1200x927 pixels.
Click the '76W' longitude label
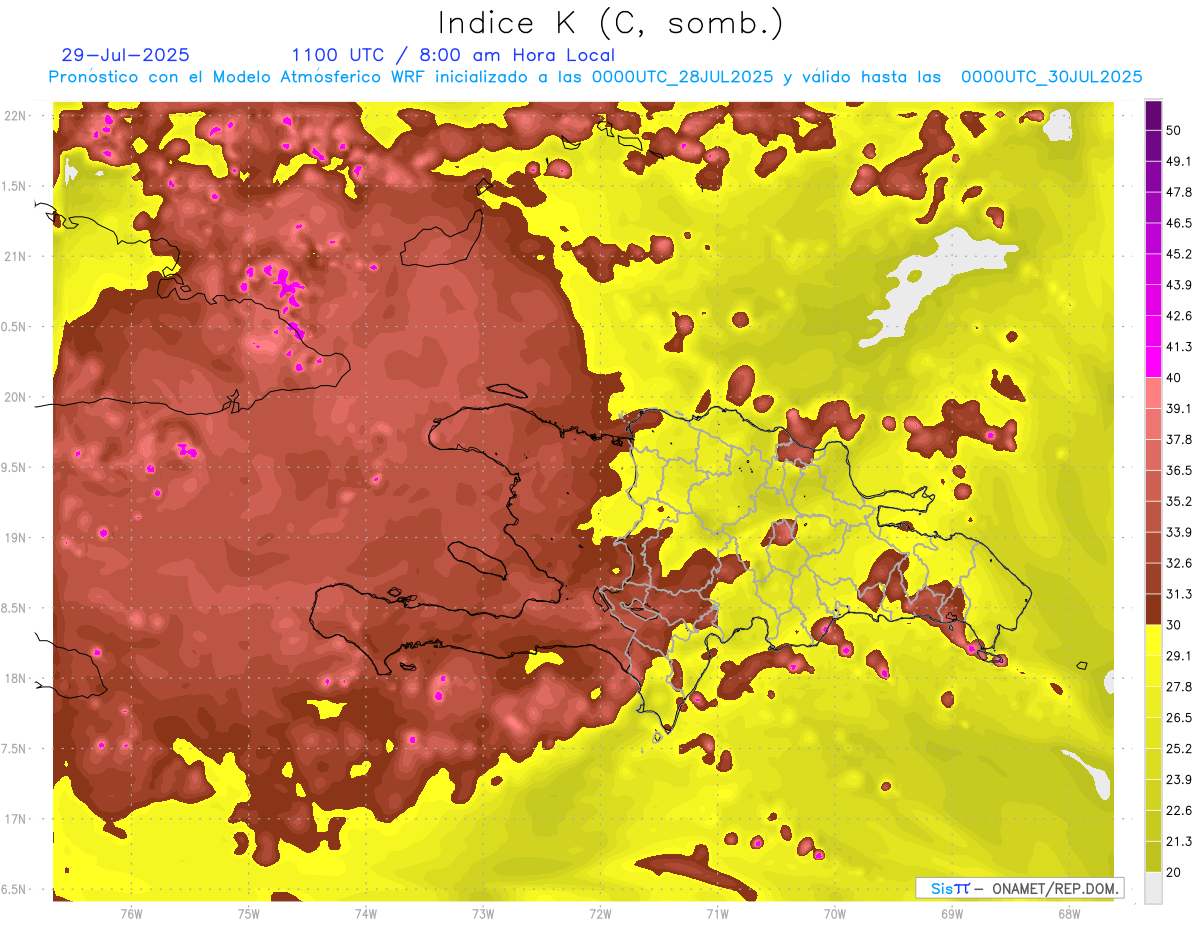(131, 913)
